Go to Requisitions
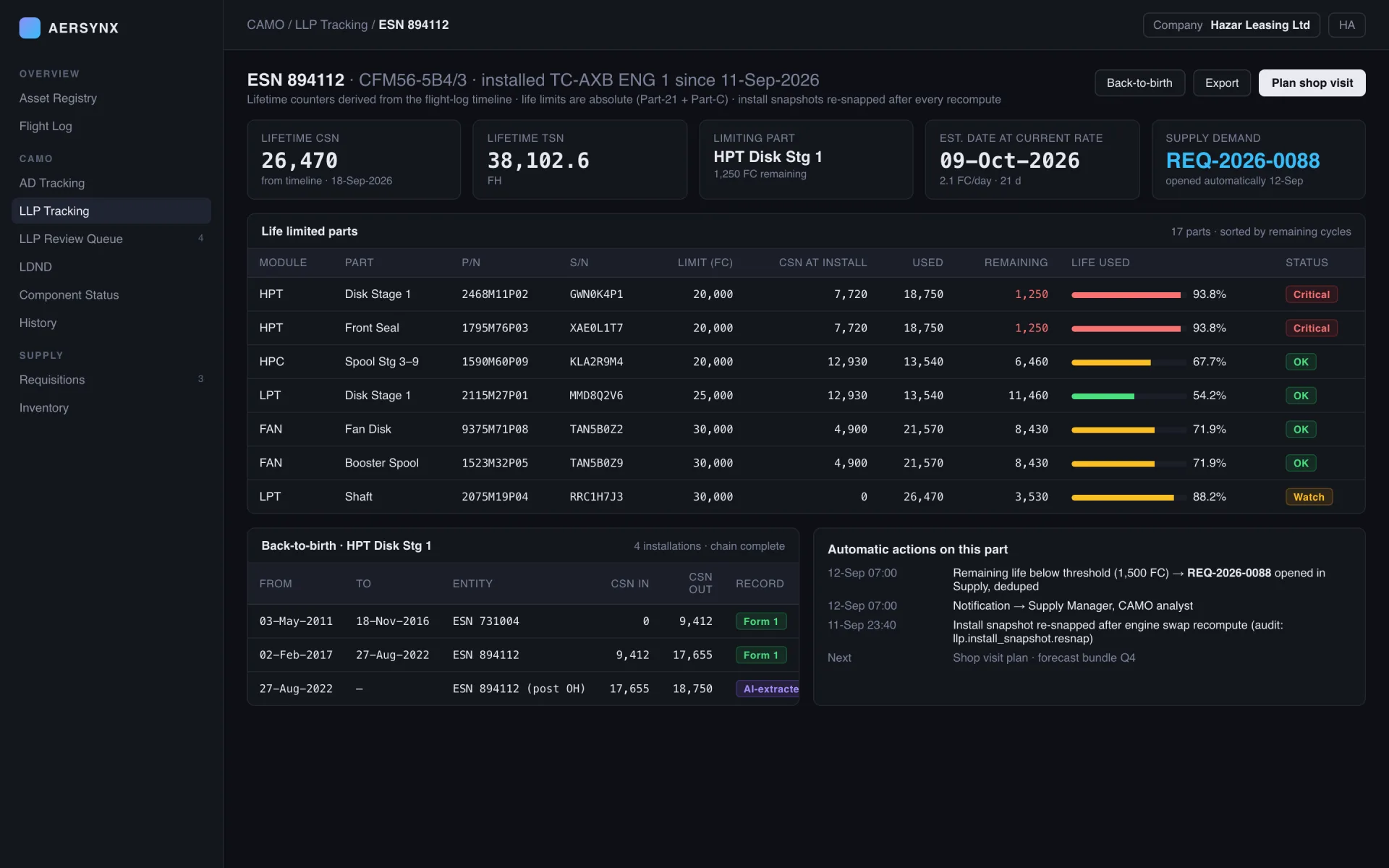The image size is (1389, 868). [52, 380]
